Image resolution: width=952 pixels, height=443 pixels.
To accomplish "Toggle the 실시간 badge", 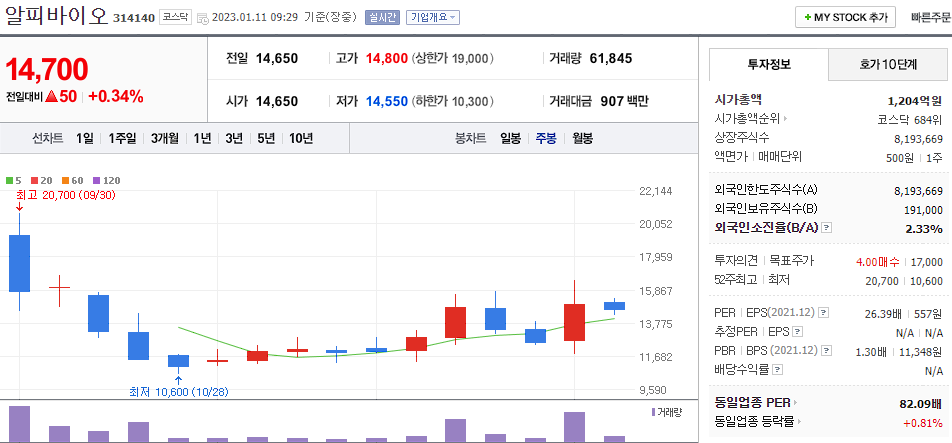I will point(382,18).
